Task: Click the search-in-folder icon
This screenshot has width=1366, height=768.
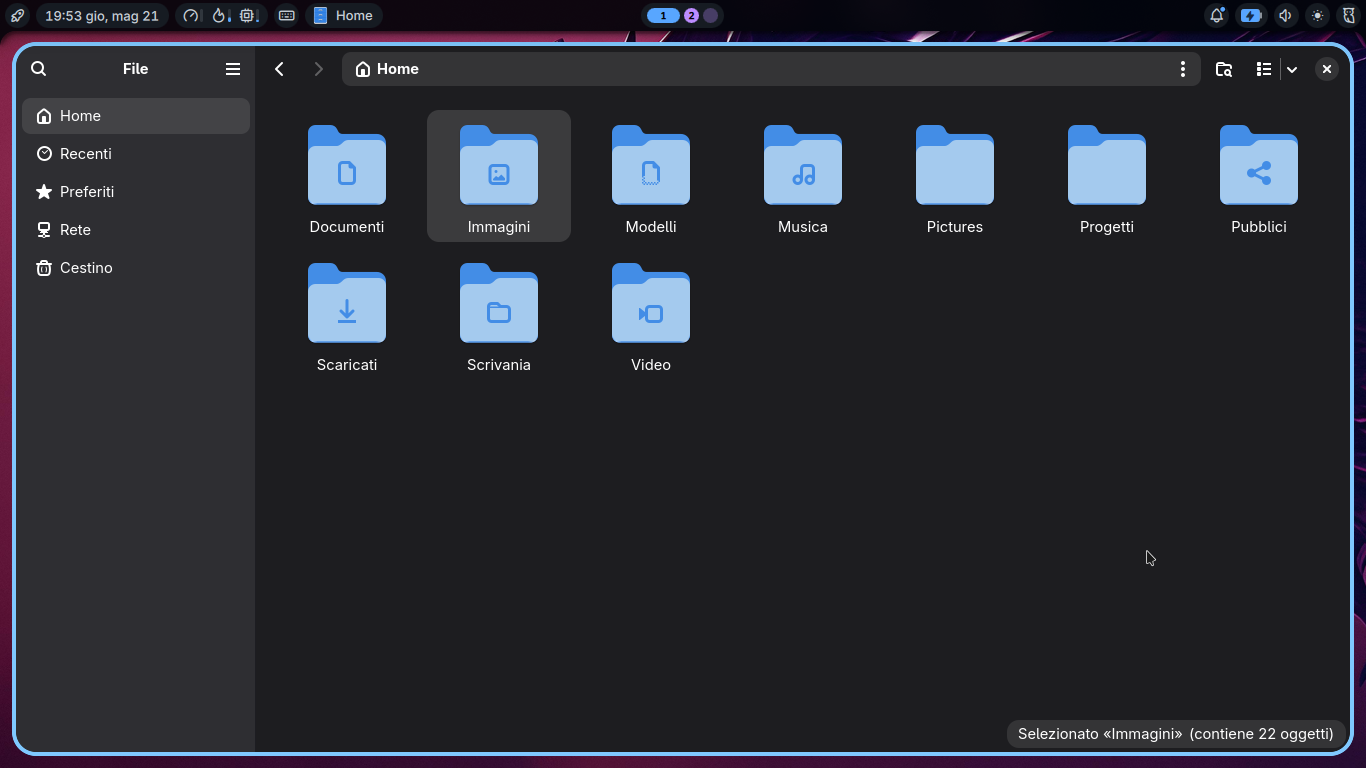Action: (1224, 69)
